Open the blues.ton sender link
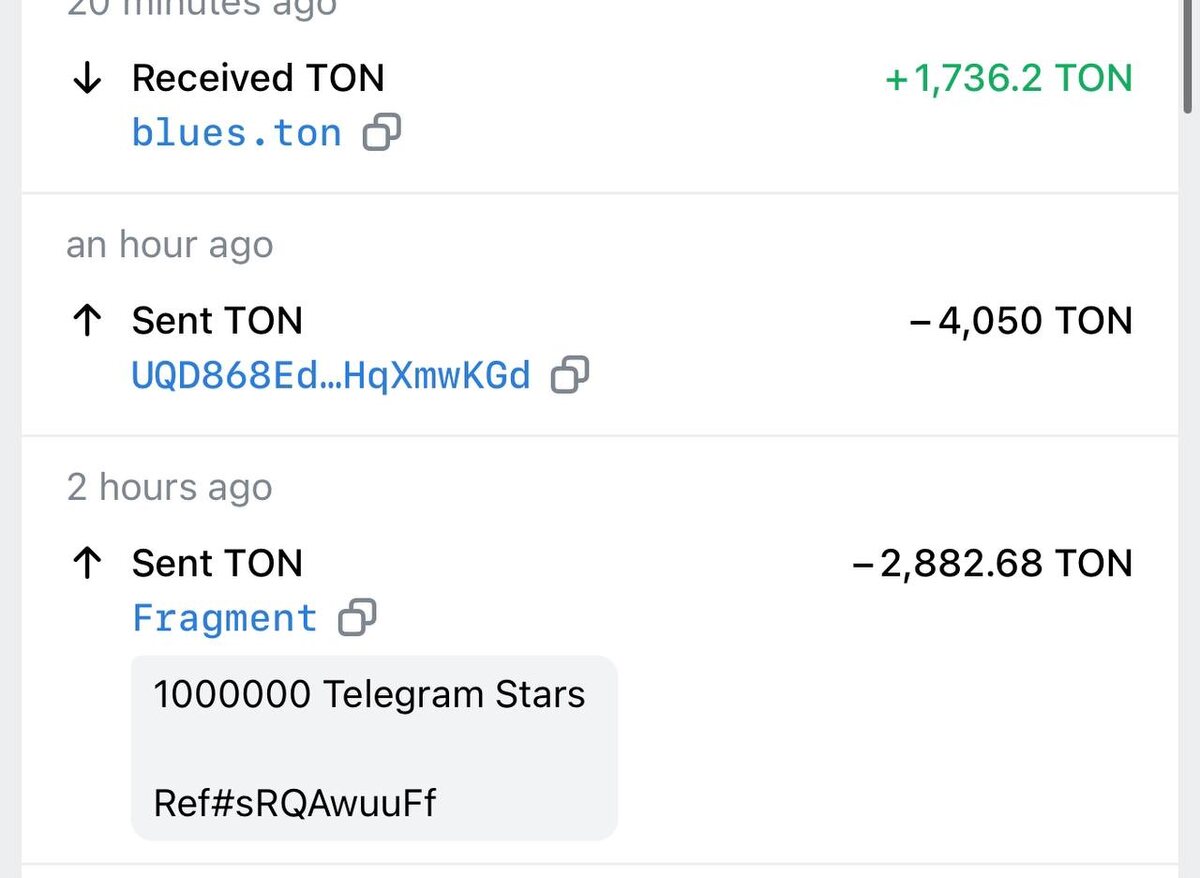The width and height of the screenshot is (1200, 878). click(x=237, y=133)
